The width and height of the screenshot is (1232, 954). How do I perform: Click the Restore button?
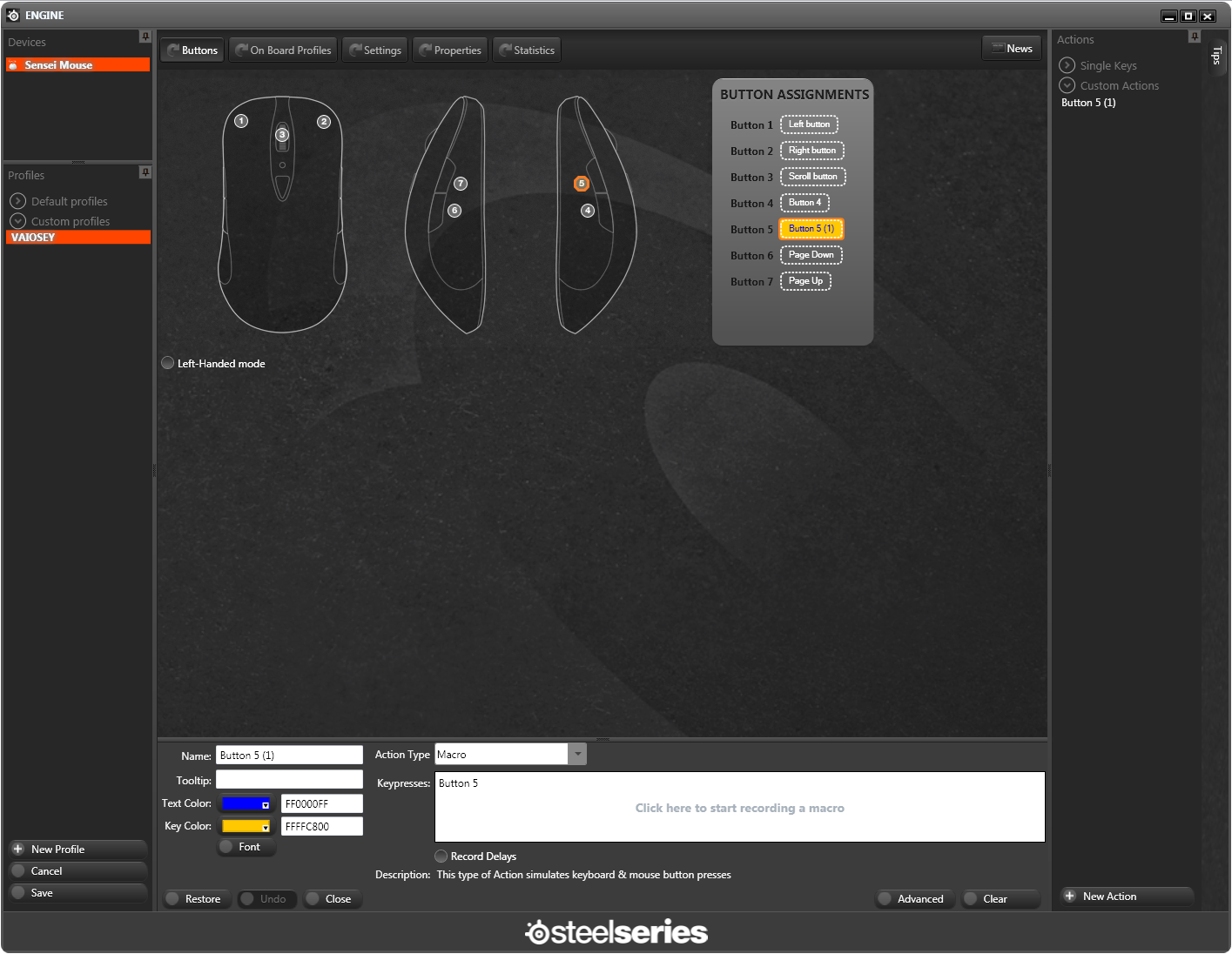tap(197, 899)
